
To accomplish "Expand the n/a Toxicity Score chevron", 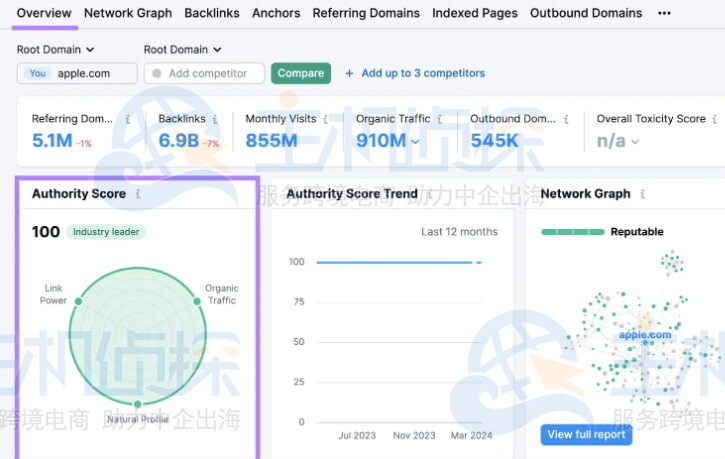I will click(x=635, y=141).
